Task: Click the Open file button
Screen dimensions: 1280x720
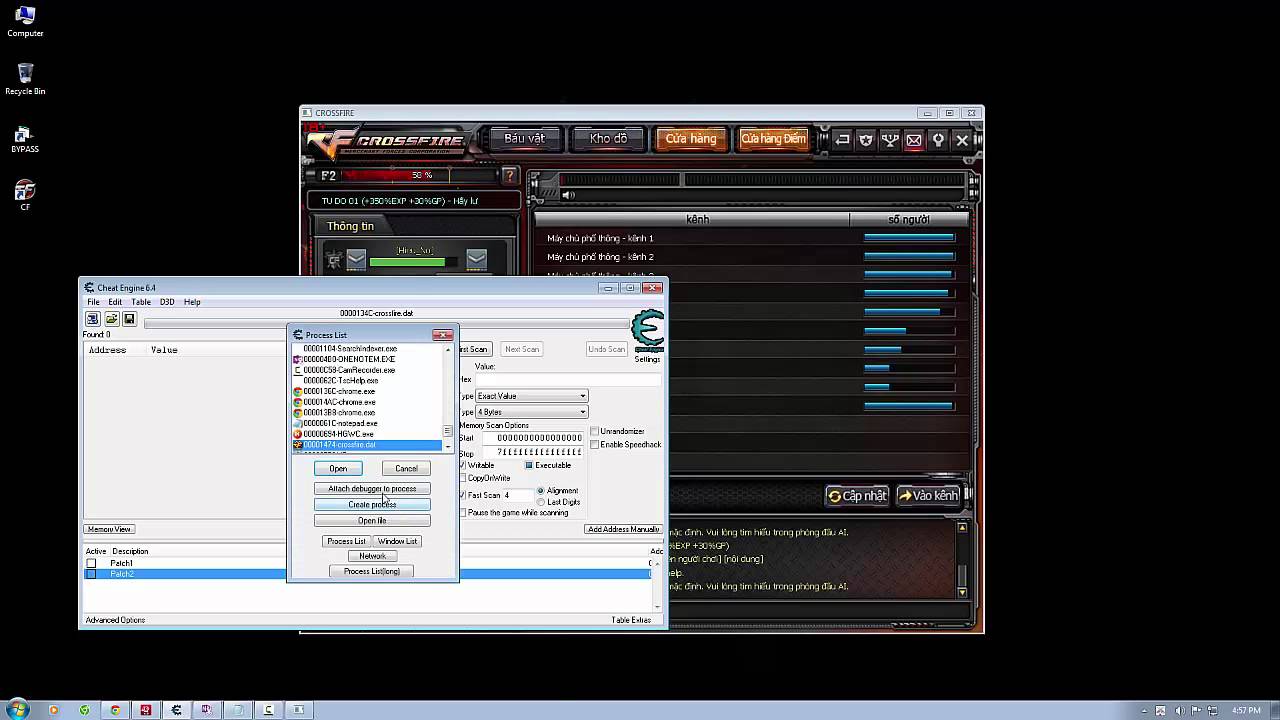Action: (x=372, y=521)
